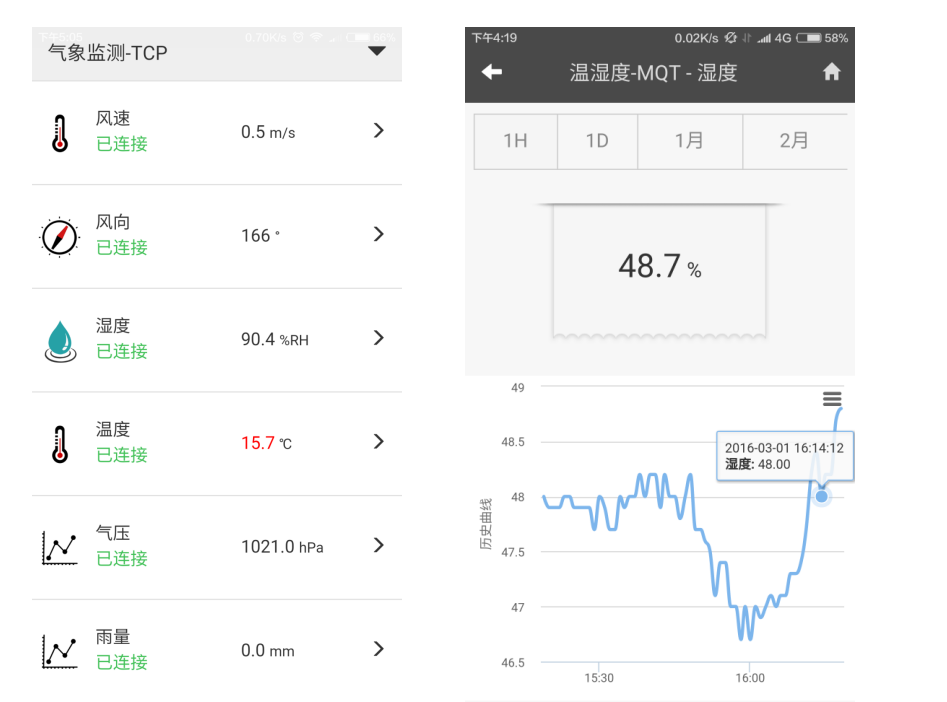Click highlighted data point on humidity curve
947x702 pixels.
click(821, 496)
